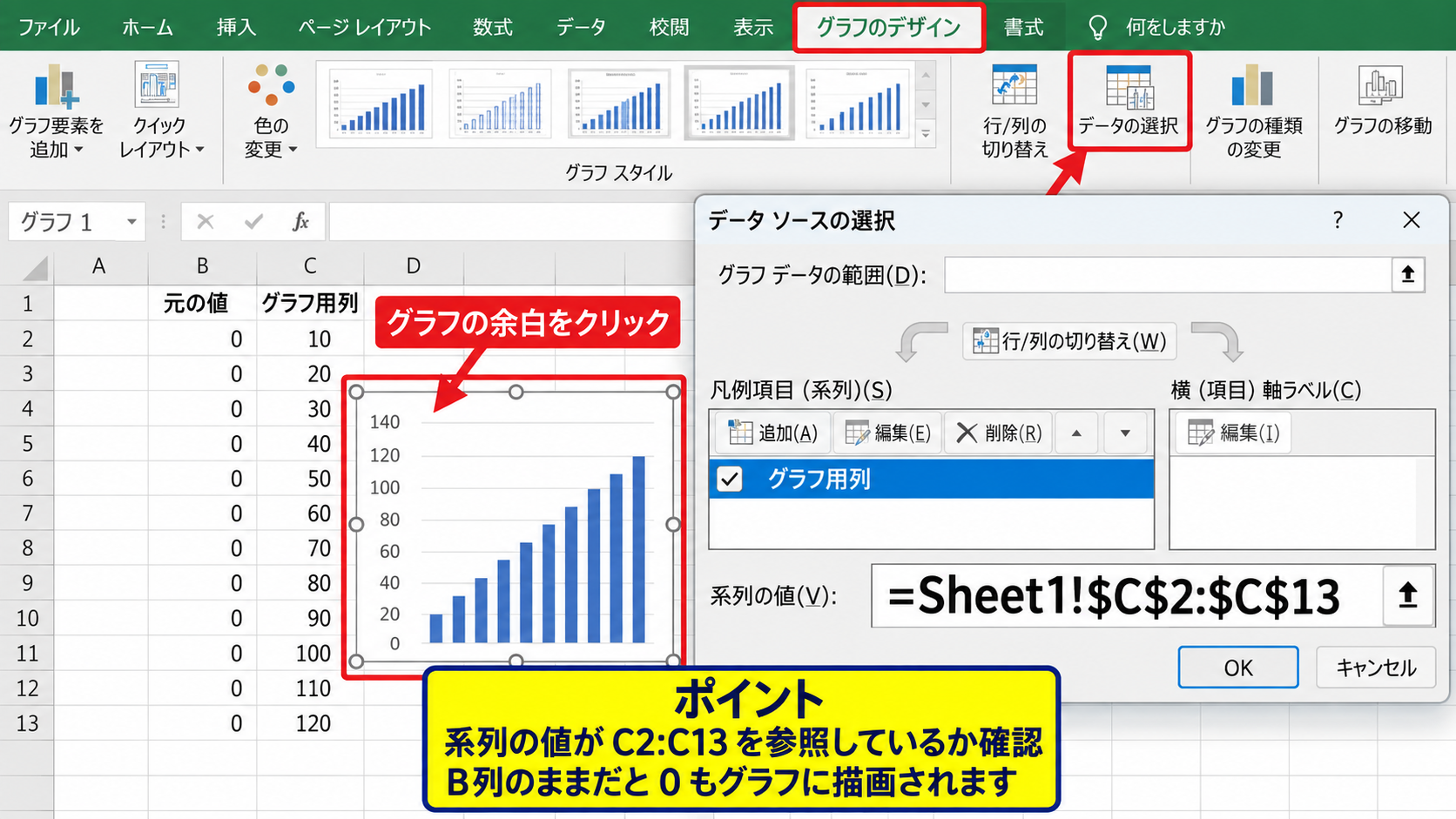
Task: Click the 系列の値 input field
Action: [x=1127, y=595]
